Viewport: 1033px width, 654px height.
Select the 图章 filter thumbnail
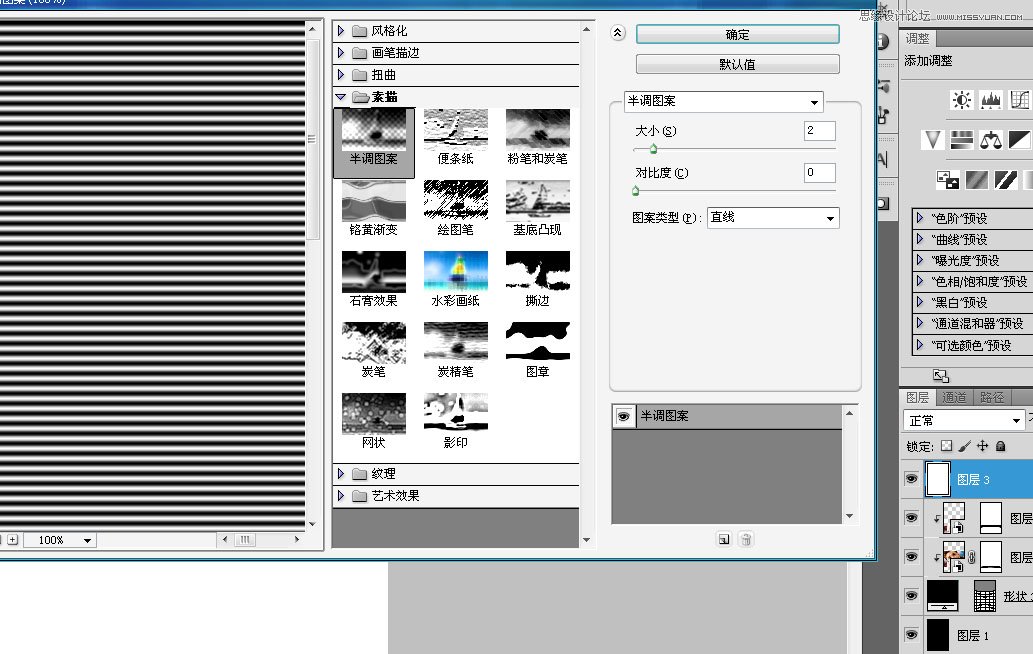coord(538,351)
